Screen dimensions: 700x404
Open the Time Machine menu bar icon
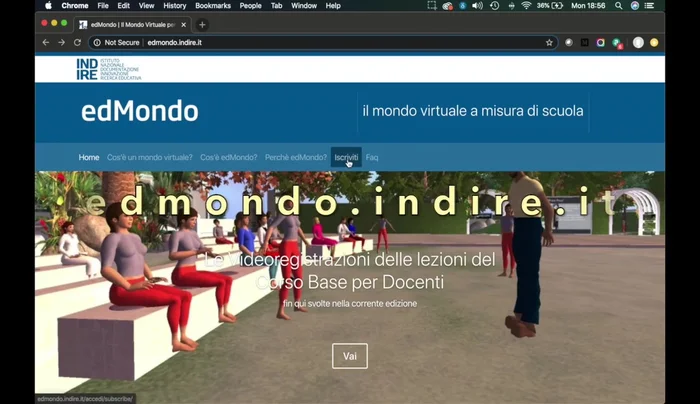[494, 6]
